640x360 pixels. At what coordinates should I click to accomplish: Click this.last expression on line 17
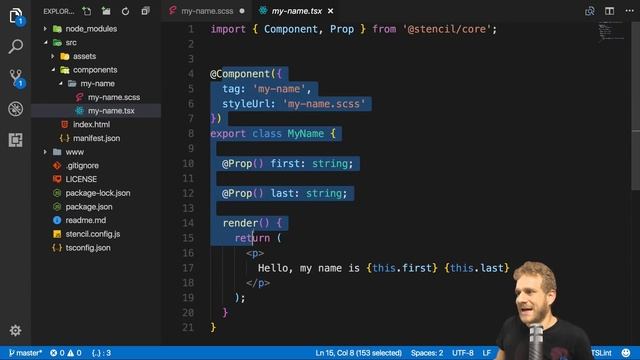tap(477, 268)
